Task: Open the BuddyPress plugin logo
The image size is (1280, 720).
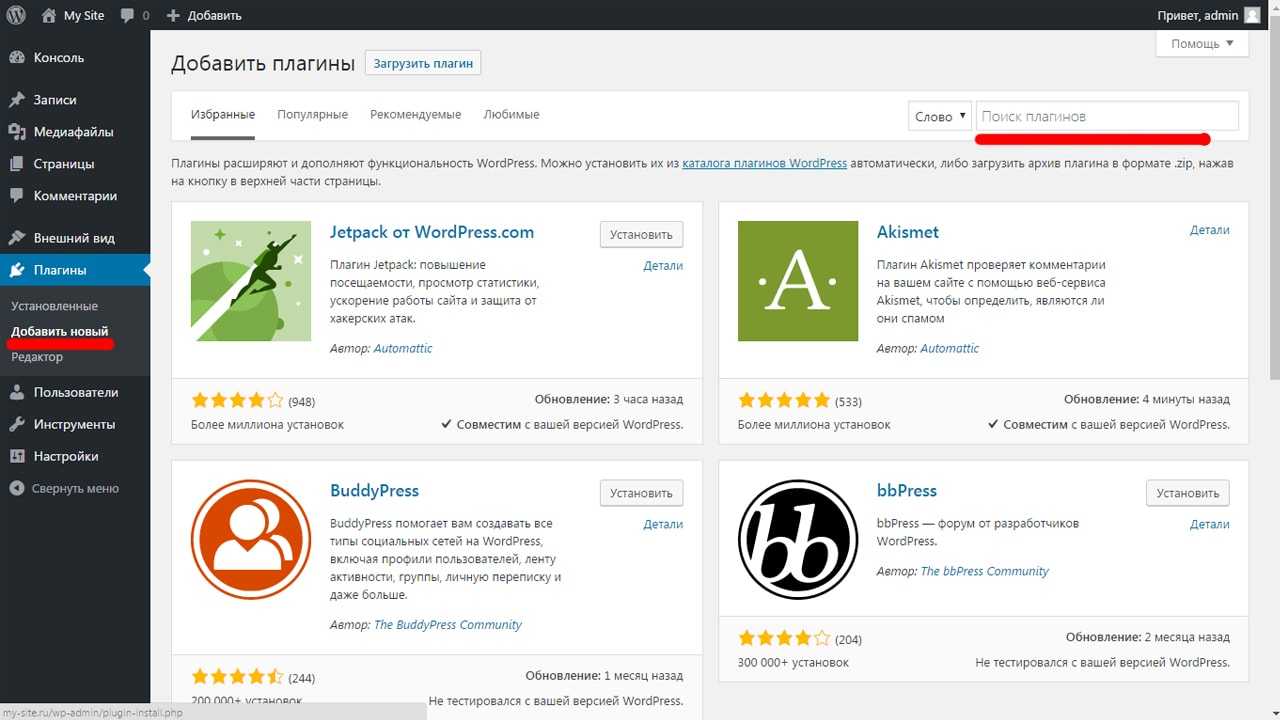Action: pyautogui.click(x=251, y=539)
